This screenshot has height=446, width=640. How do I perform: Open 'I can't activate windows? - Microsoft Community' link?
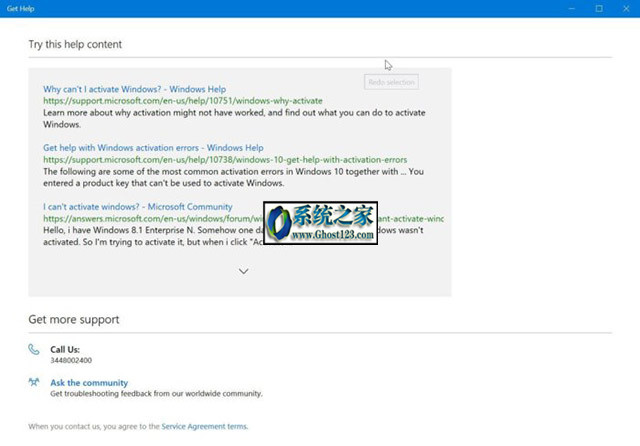(x=138, y=206)
